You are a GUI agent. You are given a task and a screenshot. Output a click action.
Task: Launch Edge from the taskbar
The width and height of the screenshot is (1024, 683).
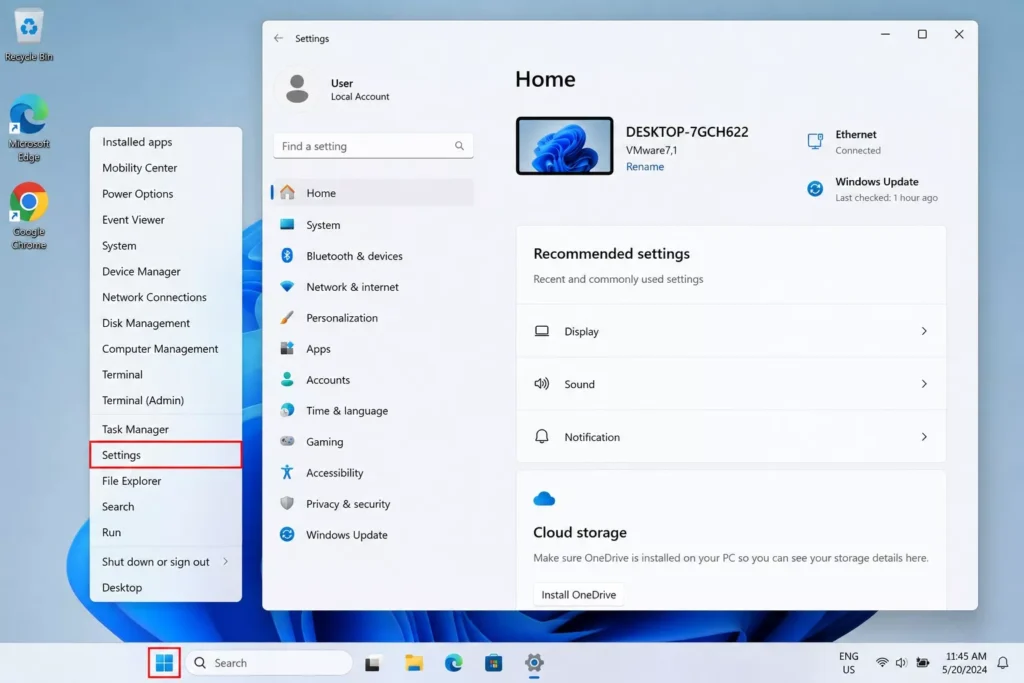[x=454, y=663]
